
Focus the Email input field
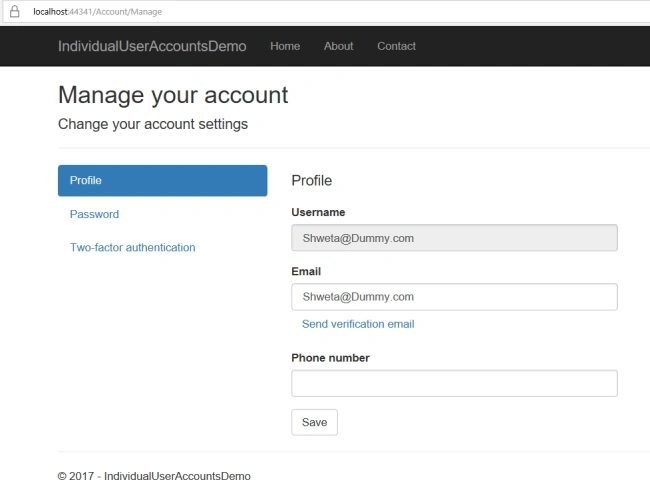(454, 297)
